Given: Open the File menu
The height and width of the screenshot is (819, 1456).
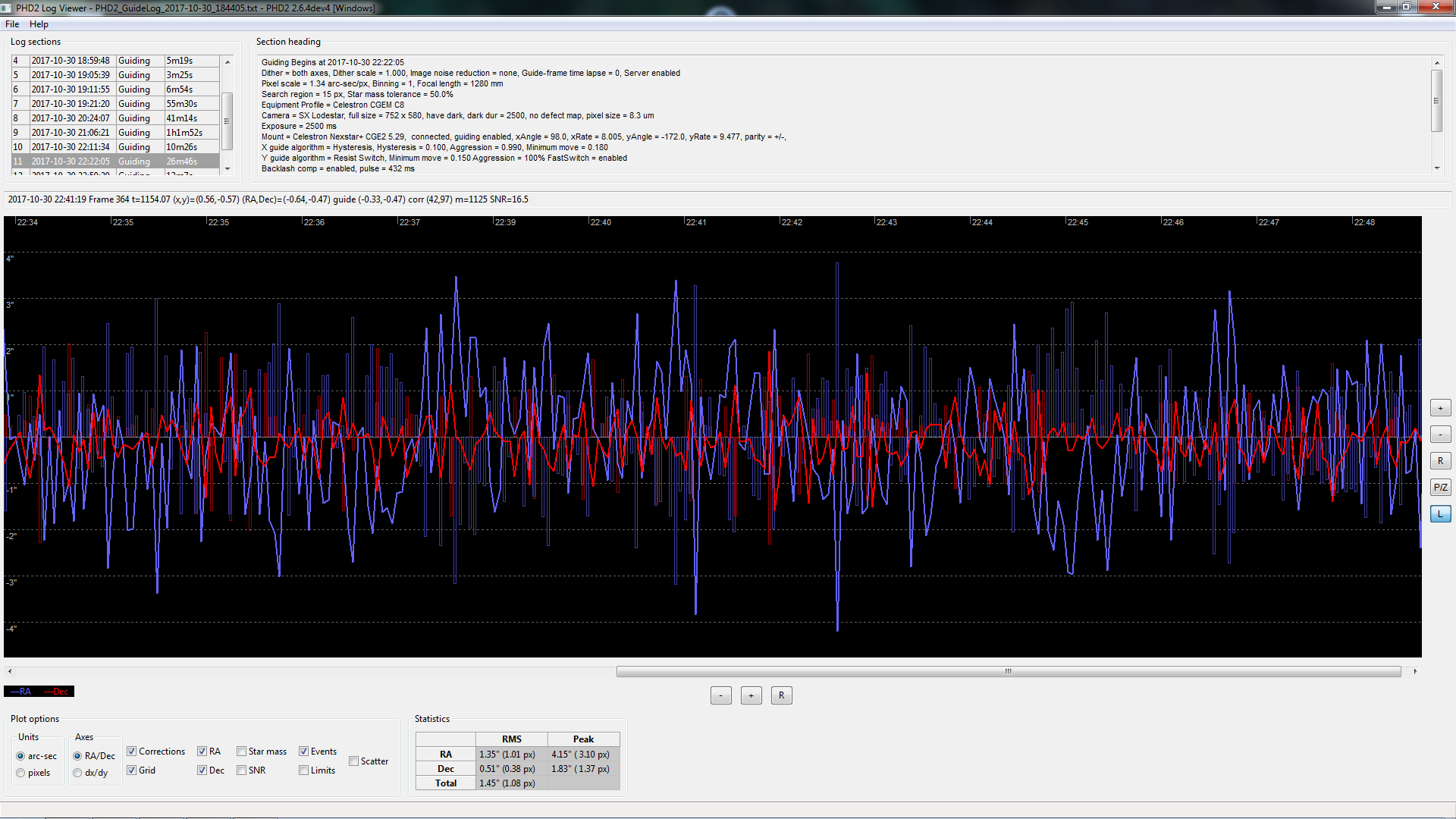Looking at the screenshot, I should click(x=12, y=24).
